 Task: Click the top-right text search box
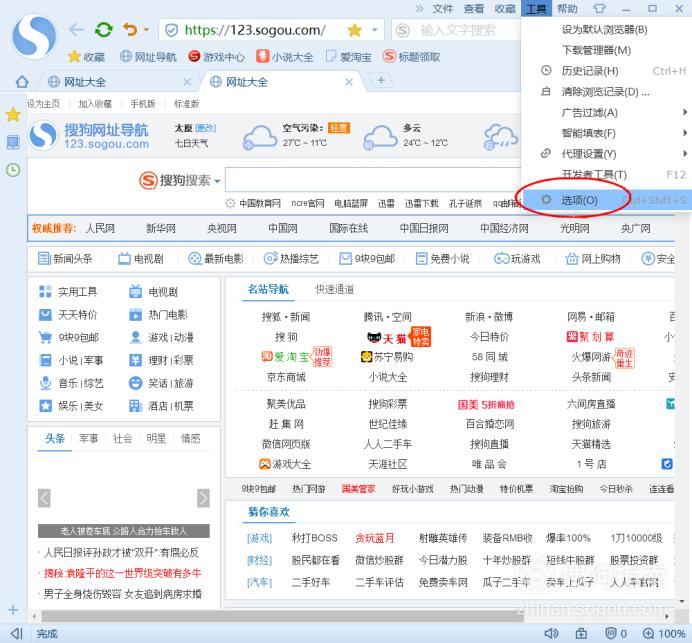point(457,30)
